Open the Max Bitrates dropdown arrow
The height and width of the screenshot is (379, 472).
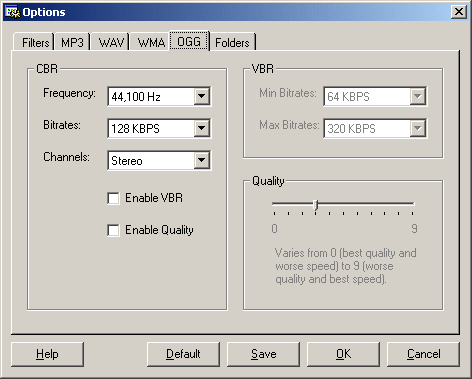click(418, 128)
